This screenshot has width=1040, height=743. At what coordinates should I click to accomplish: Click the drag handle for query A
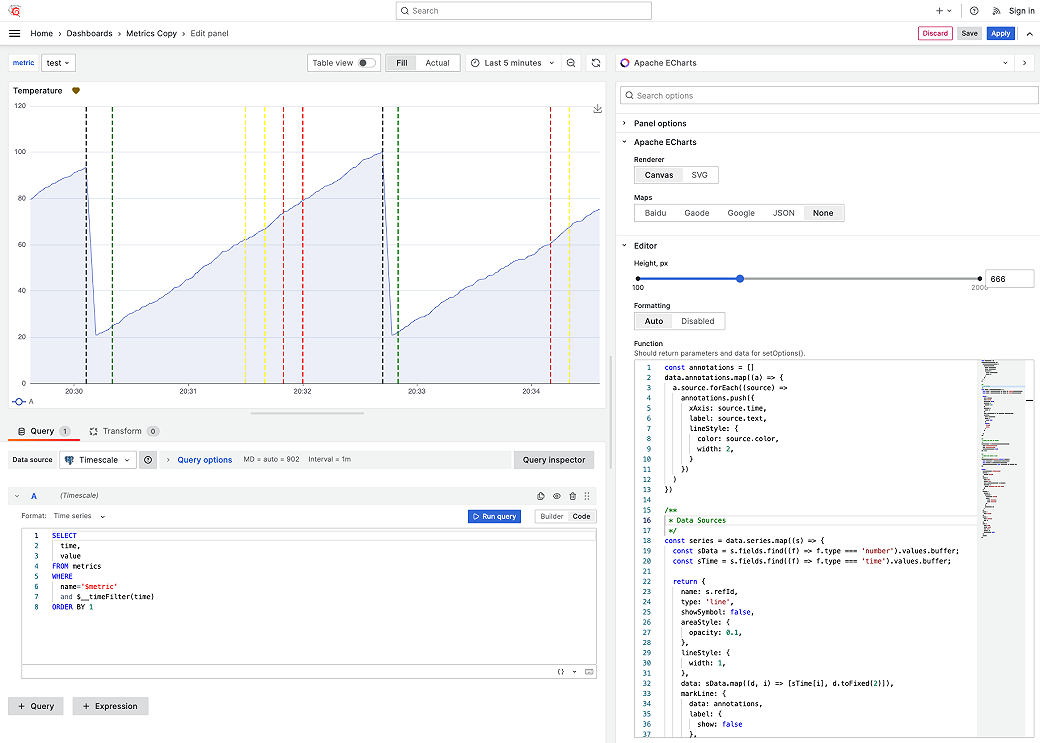pos(587,496)
